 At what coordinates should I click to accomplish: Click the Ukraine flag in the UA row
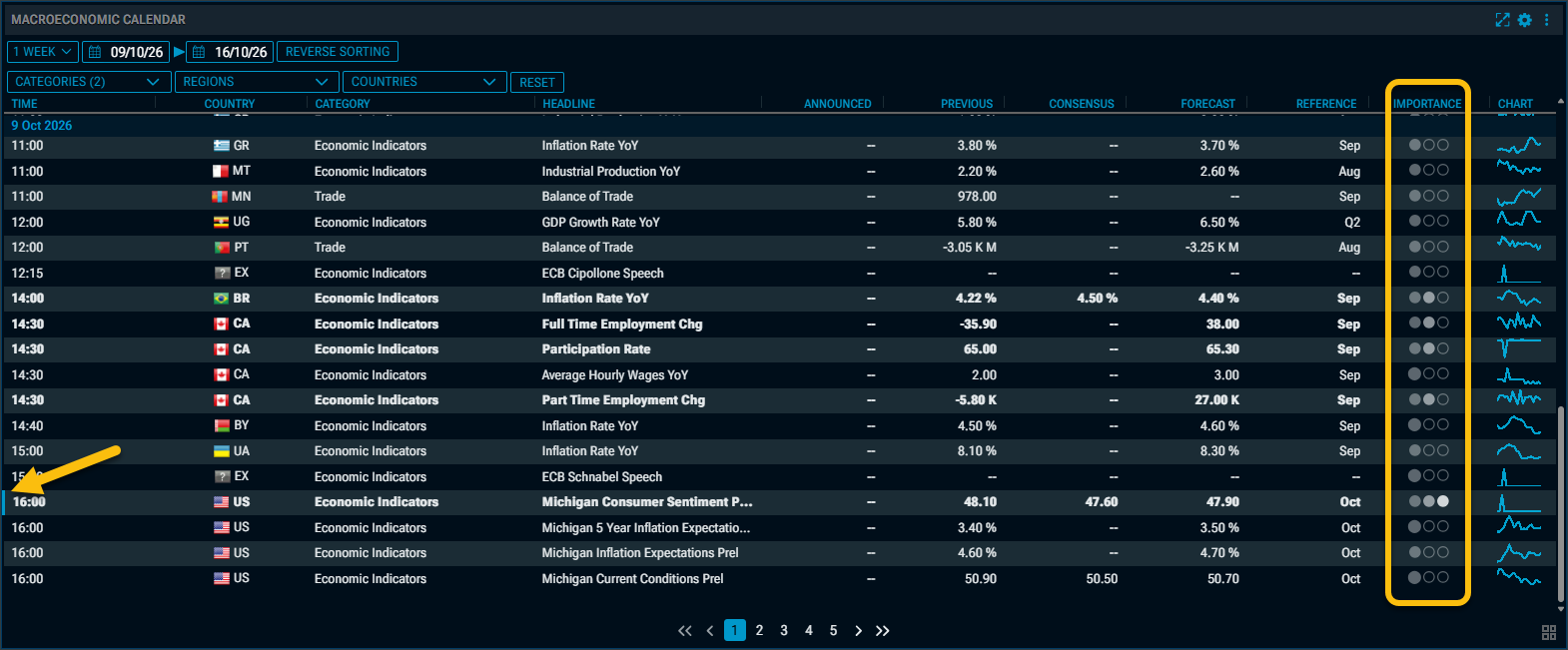pos(222,451)
